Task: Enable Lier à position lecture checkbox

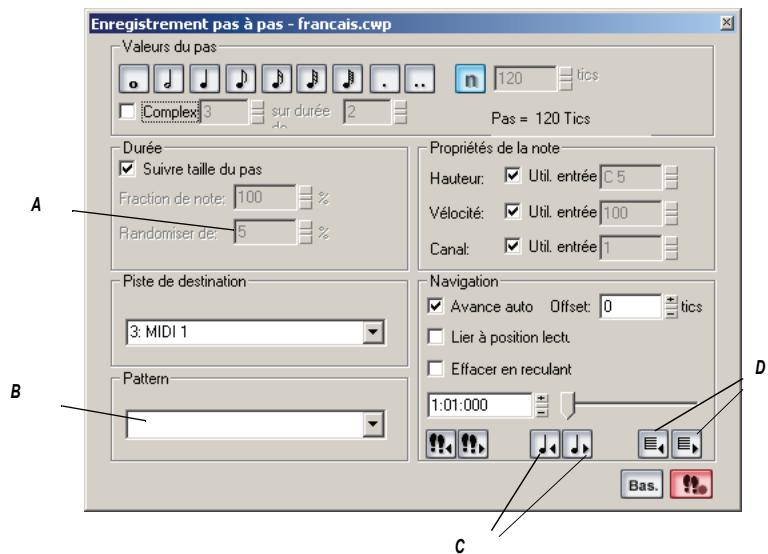Action: click(x=435, y=337)
